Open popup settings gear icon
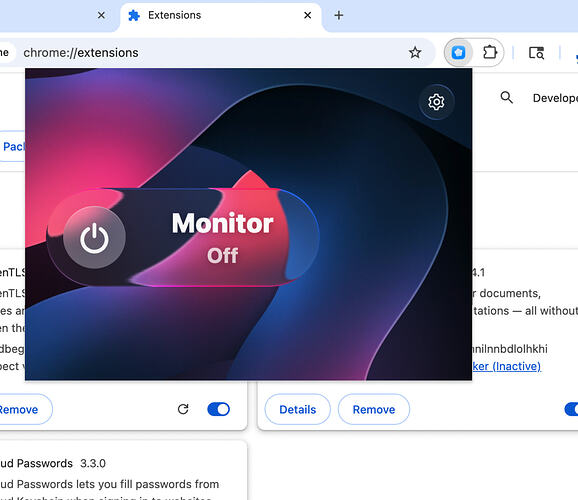 pos(436,102)
